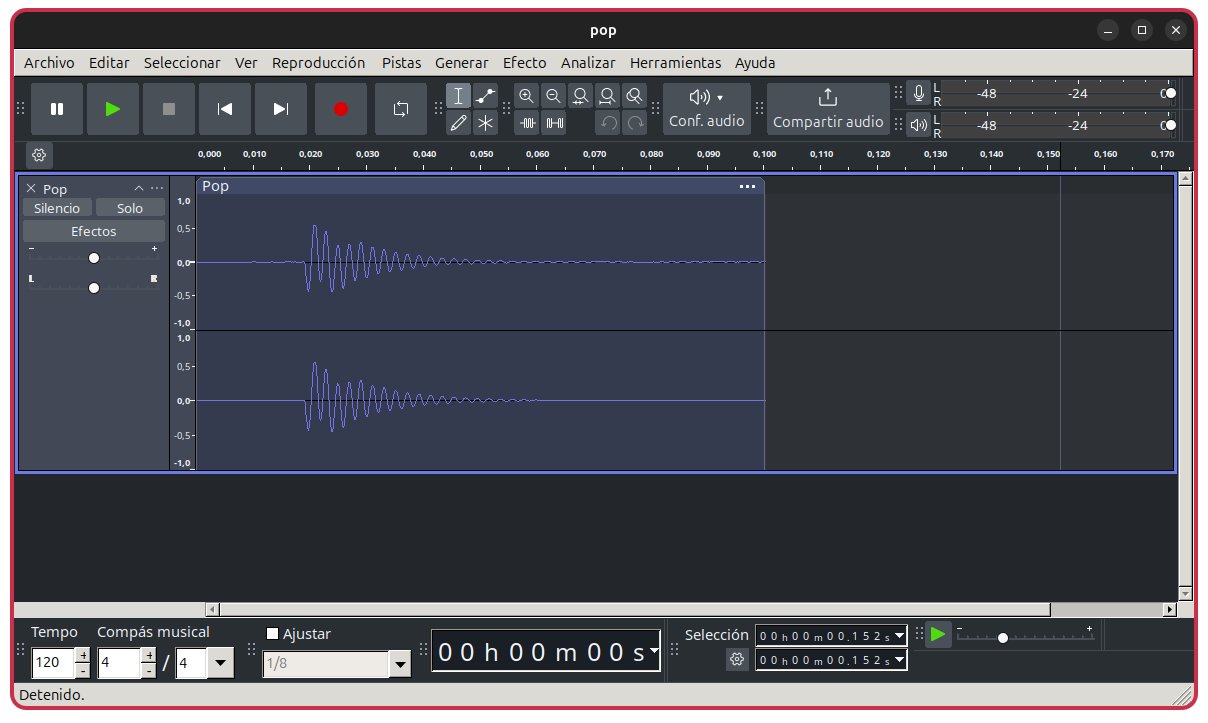Enable the Ajustar snap checkbox
The width and height of the screenshot is (1208, 723).
pos(273,633)
